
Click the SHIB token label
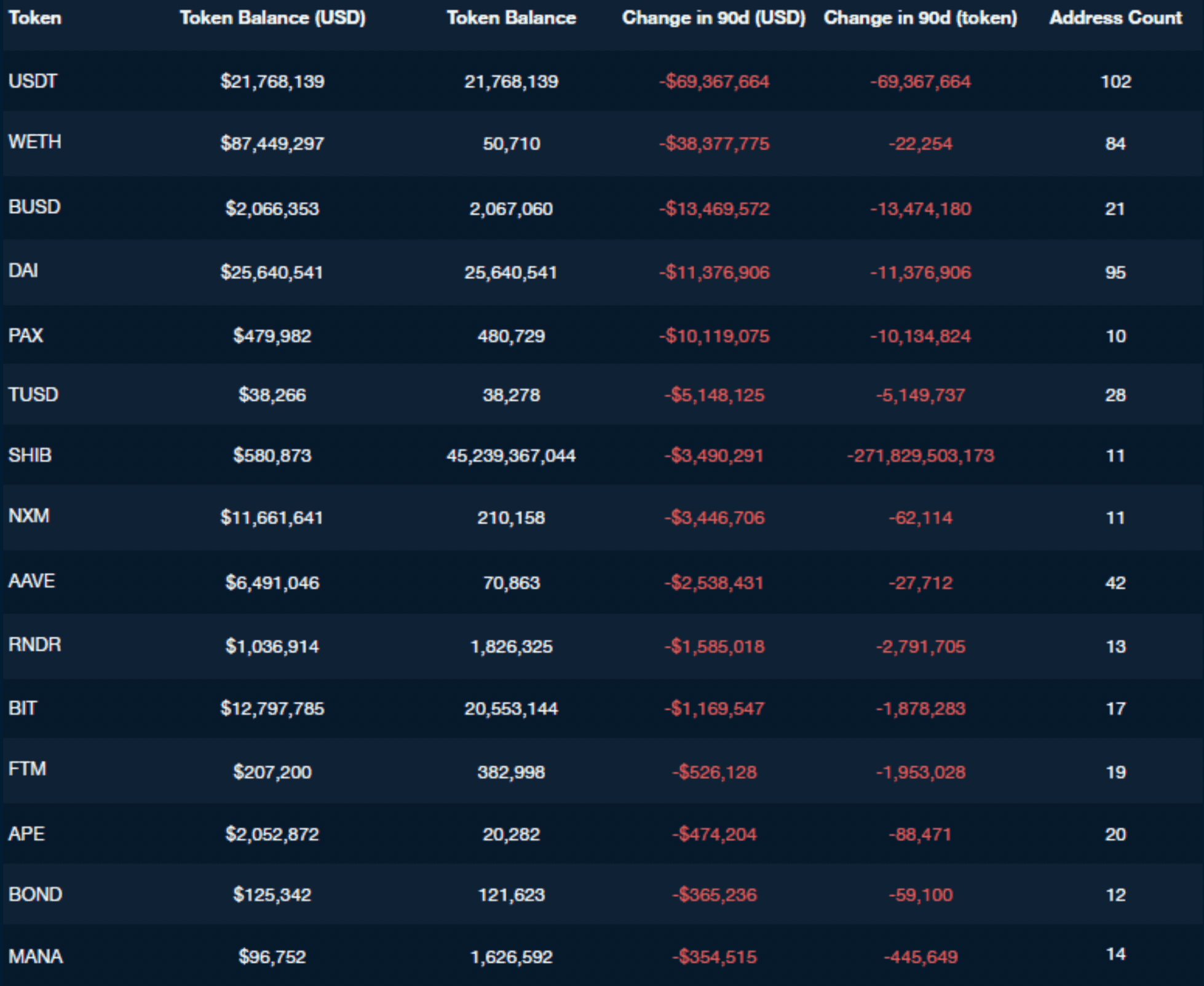(30, 456)
